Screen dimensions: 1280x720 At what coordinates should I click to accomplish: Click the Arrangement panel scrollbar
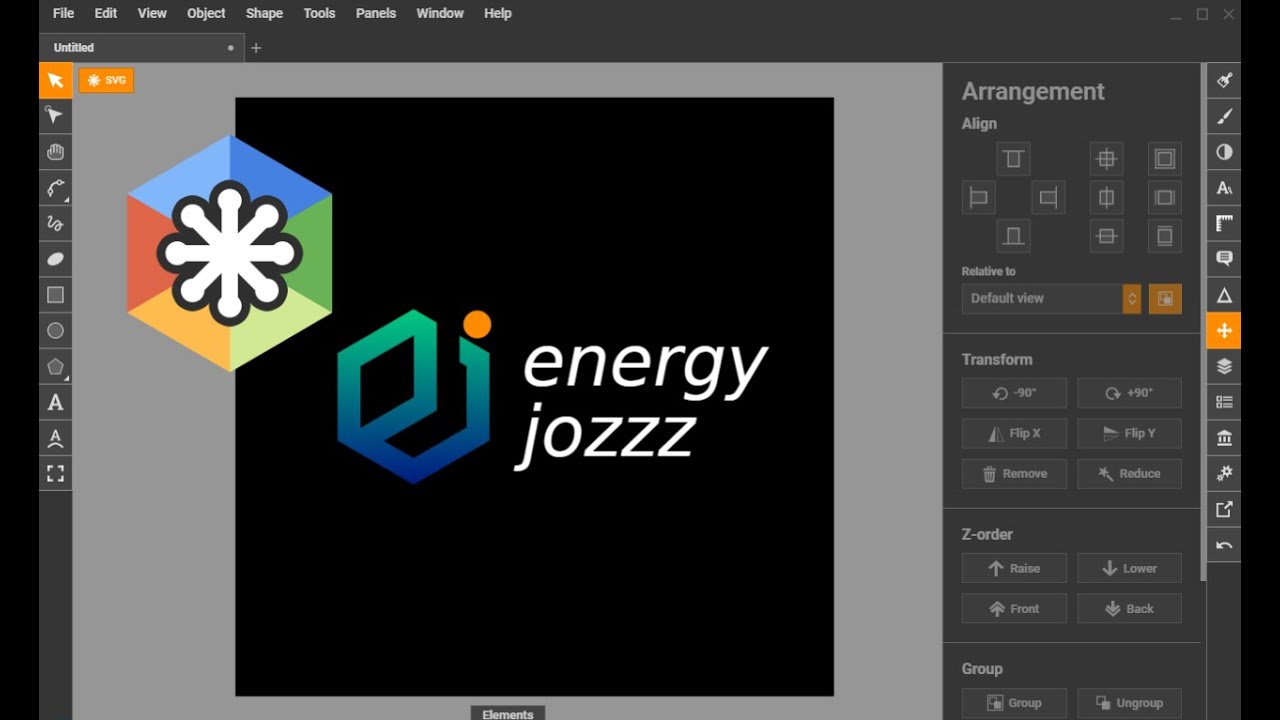(x=1203, y=323)
